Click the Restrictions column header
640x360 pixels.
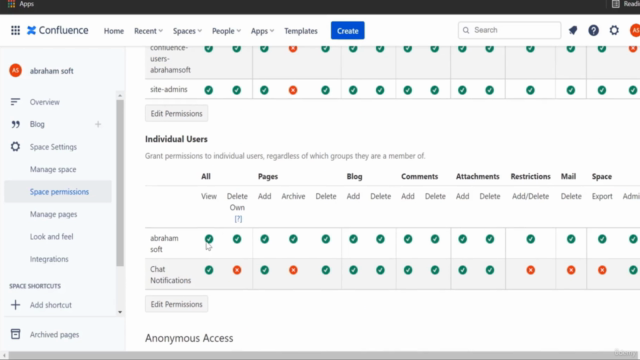pos(530,176)
